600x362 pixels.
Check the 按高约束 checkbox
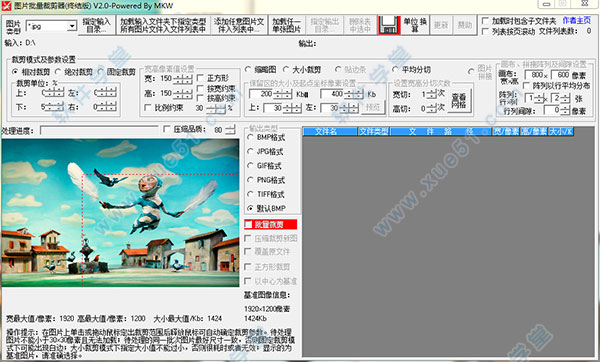(x=200, y=98)
